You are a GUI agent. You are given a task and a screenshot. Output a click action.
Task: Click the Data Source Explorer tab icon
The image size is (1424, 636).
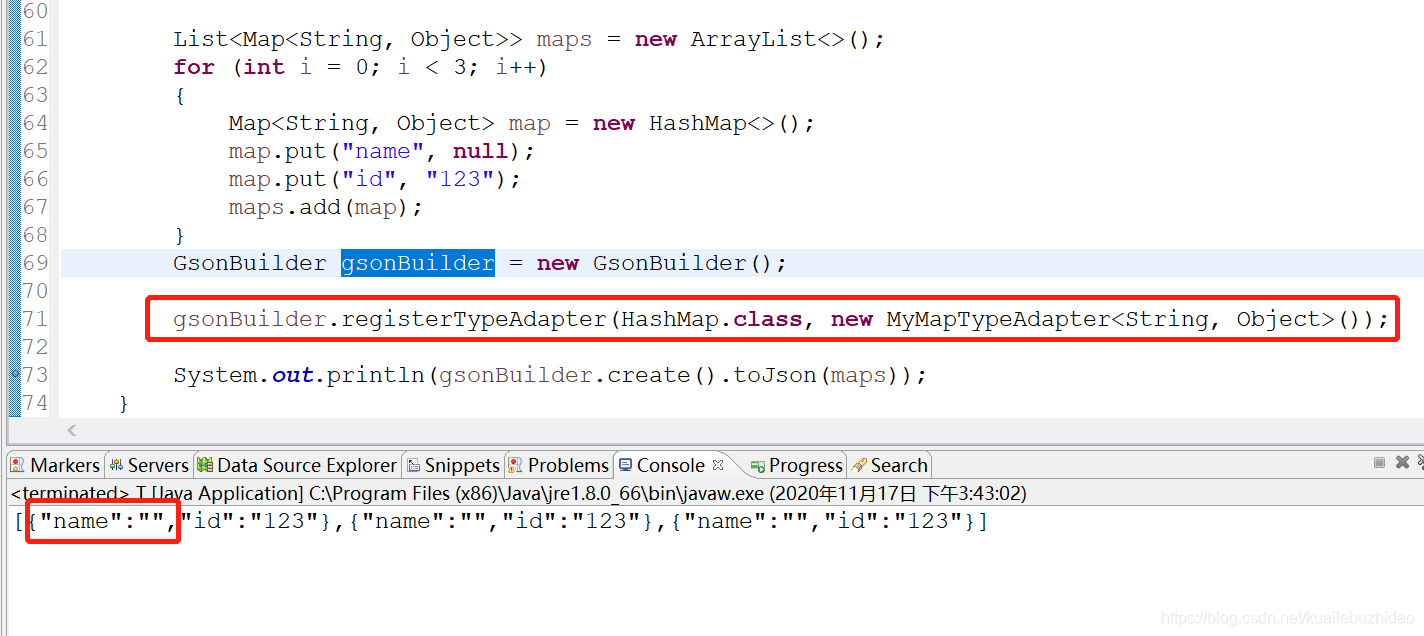pyautogui.click(x=205, y=465)
